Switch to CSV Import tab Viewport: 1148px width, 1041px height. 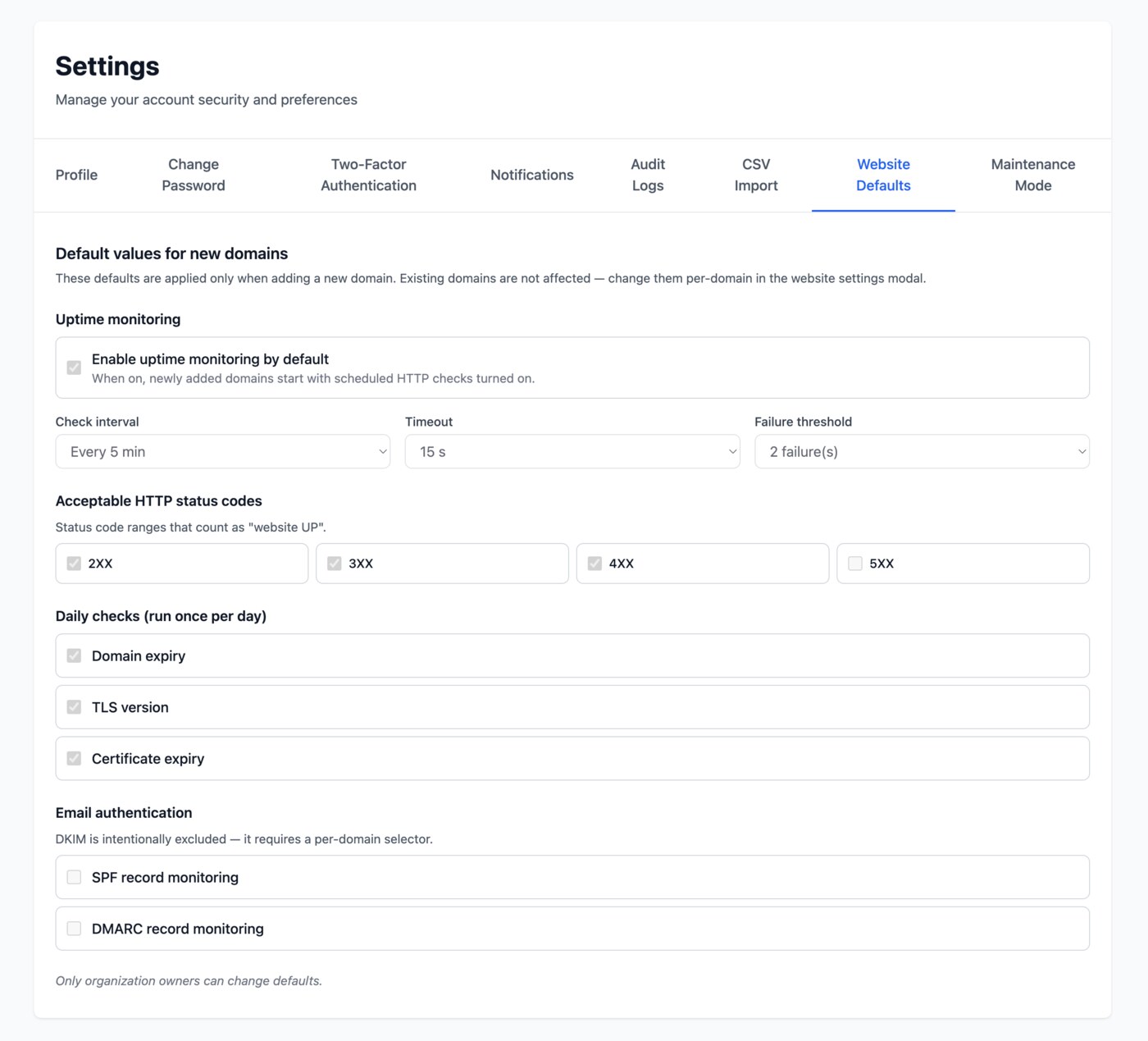coord(756,175)
